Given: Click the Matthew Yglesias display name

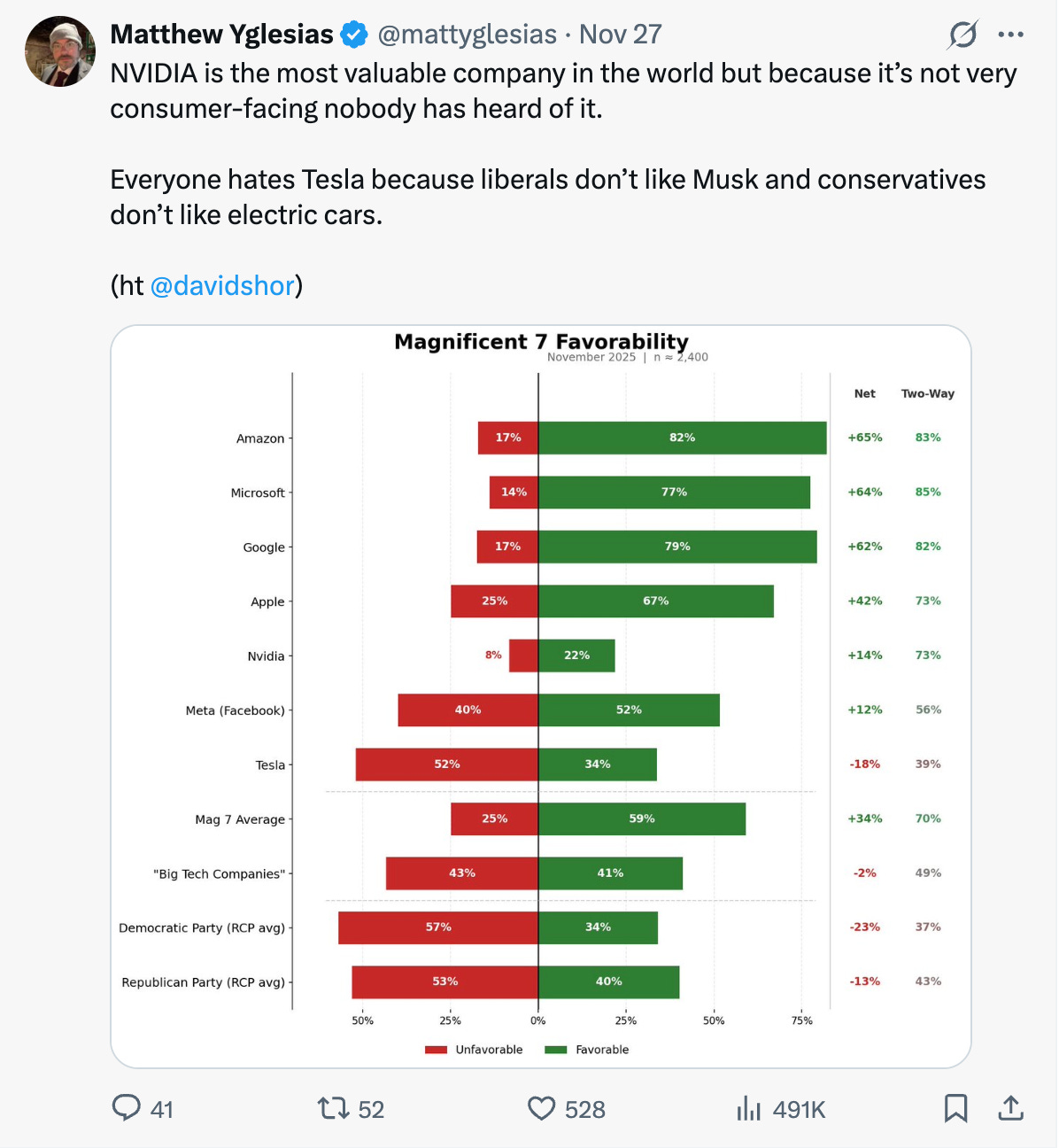Looking at the screenshot, I should pyautogui.click(x=221, y=35).
